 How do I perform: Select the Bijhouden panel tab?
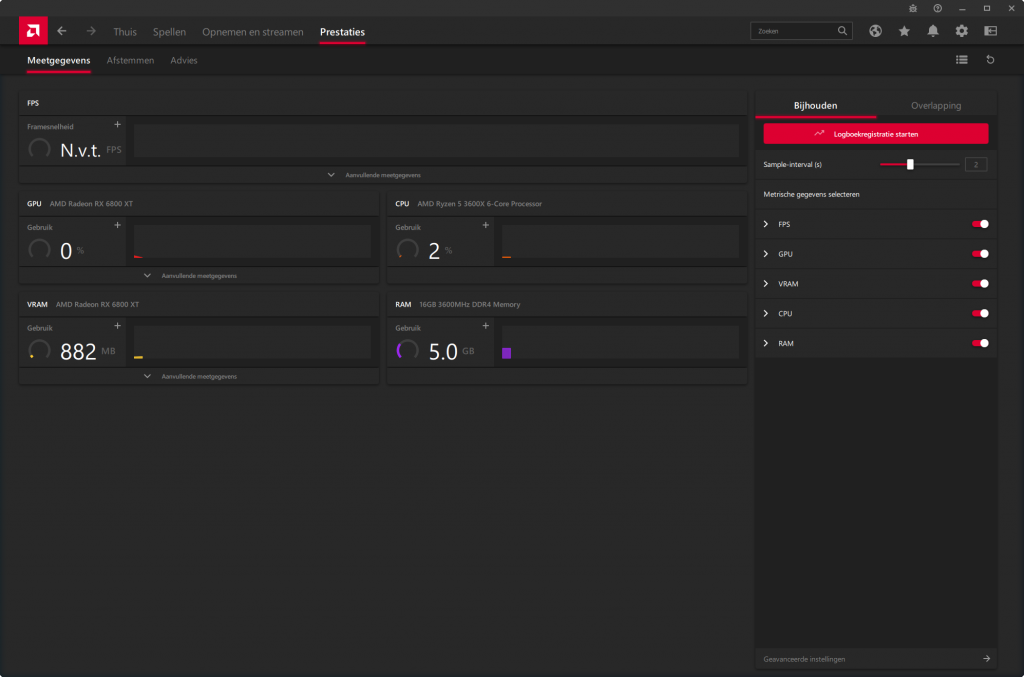(815, 105)
